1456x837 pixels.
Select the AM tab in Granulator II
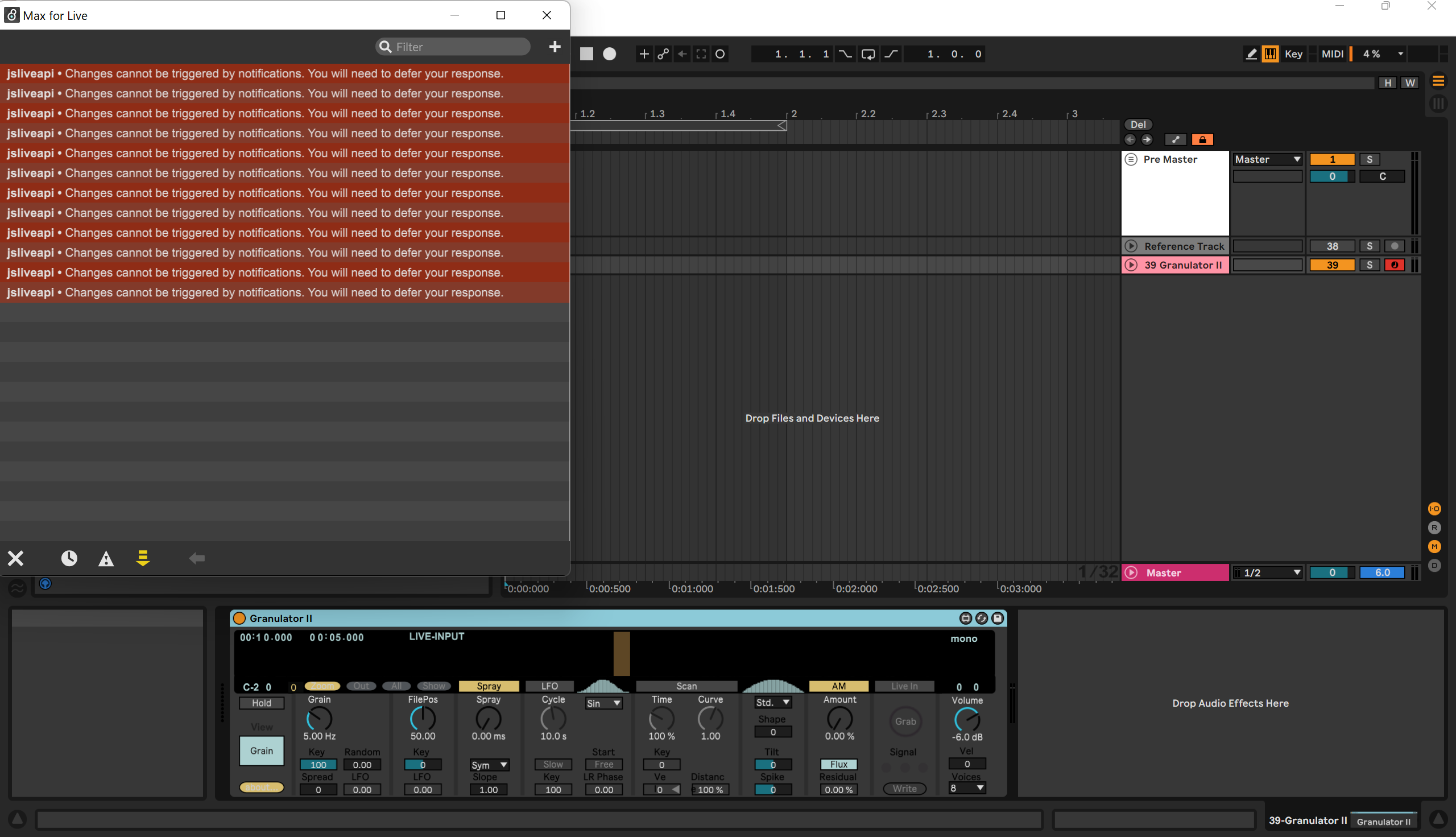(838, 686)
